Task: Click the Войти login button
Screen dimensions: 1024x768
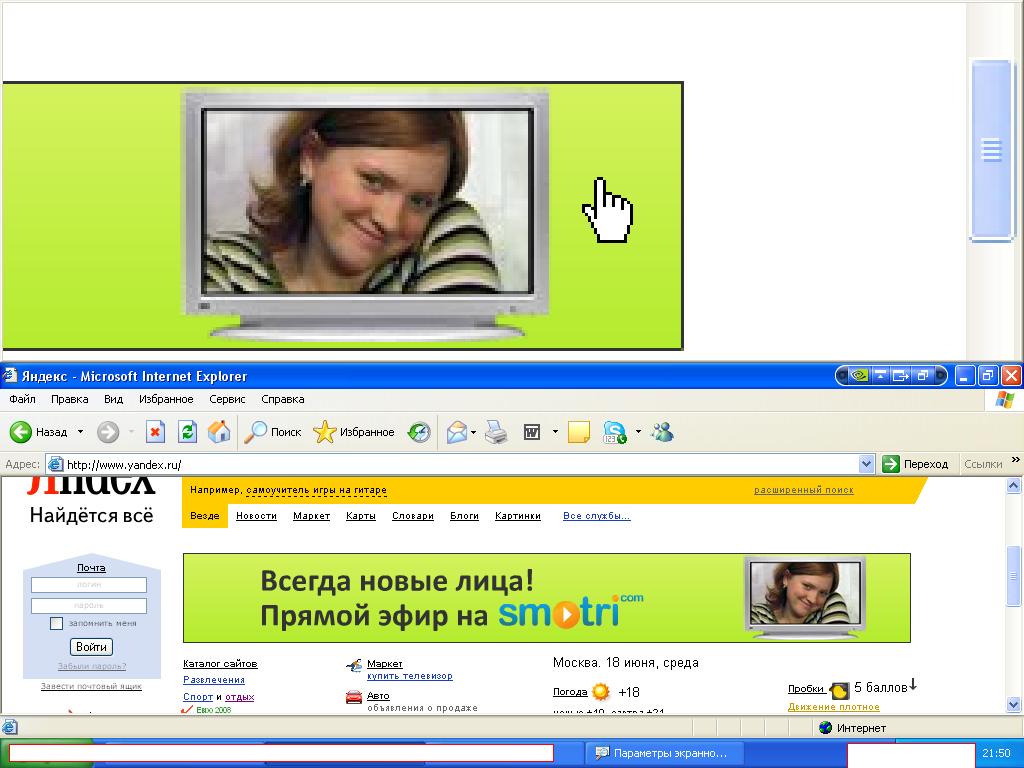Action: [x=91, y=647]
